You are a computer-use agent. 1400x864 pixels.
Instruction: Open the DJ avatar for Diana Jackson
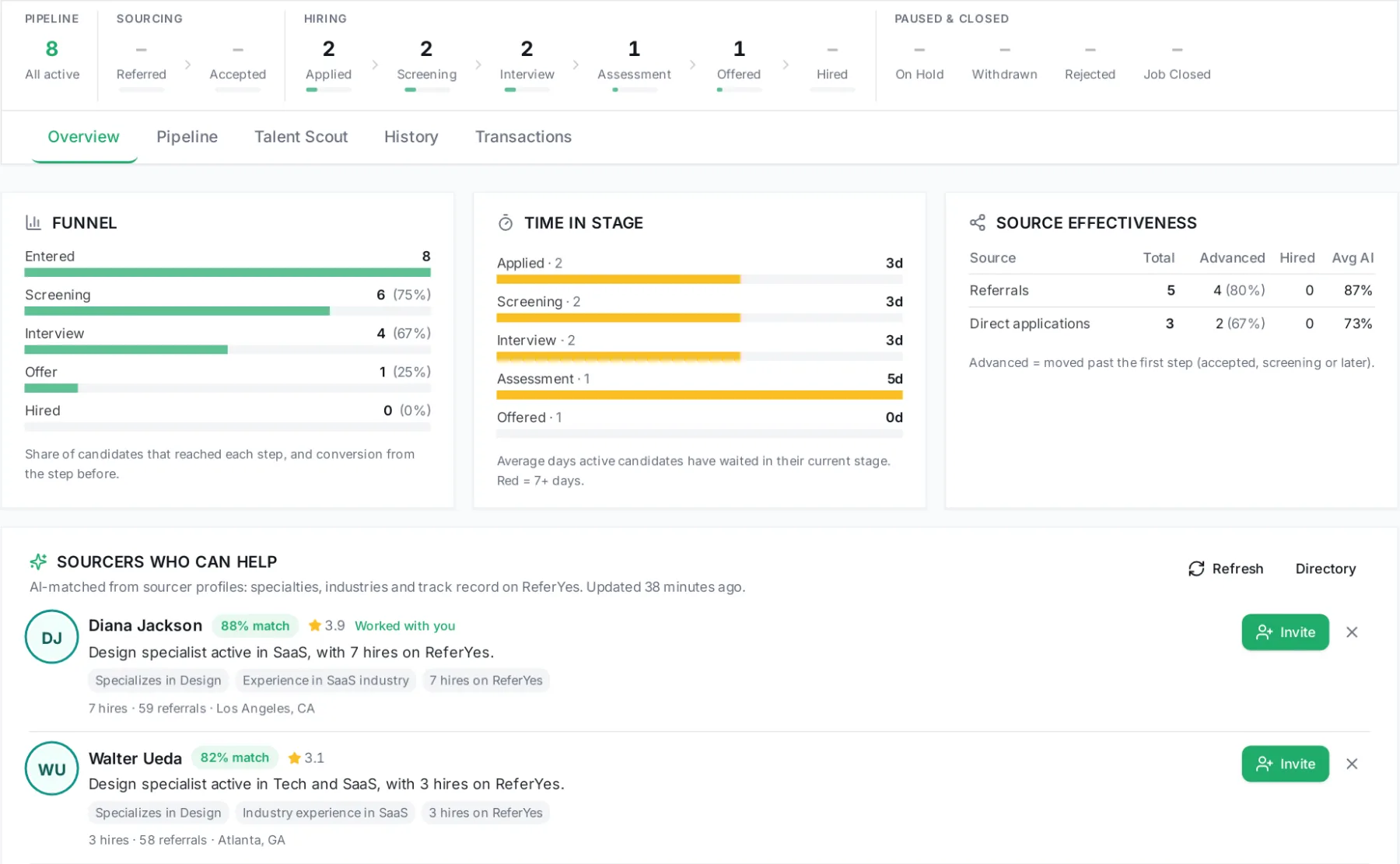pos(51,637)
